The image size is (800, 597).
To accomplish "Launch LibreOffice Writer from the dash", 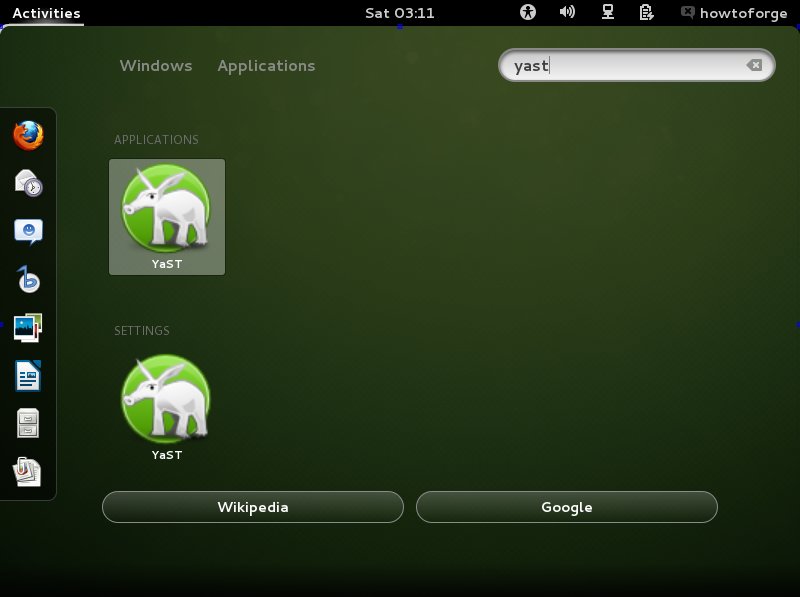I will tap(28, 376).
